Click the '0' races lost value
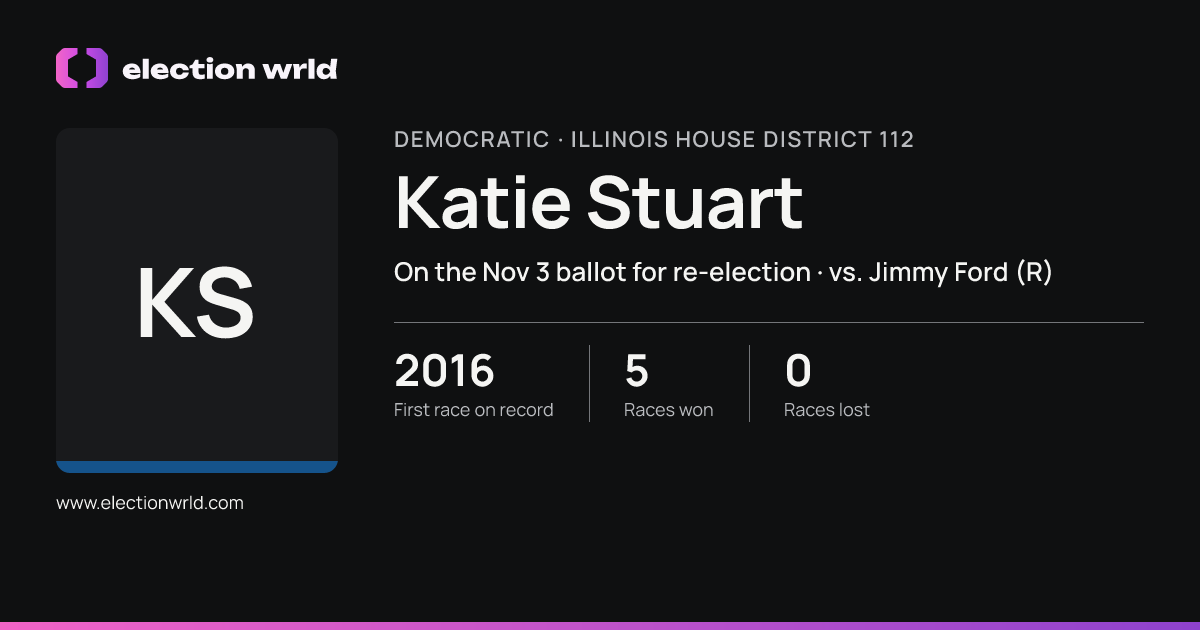This screenshot has height=630, width=1200. (798, 371)
